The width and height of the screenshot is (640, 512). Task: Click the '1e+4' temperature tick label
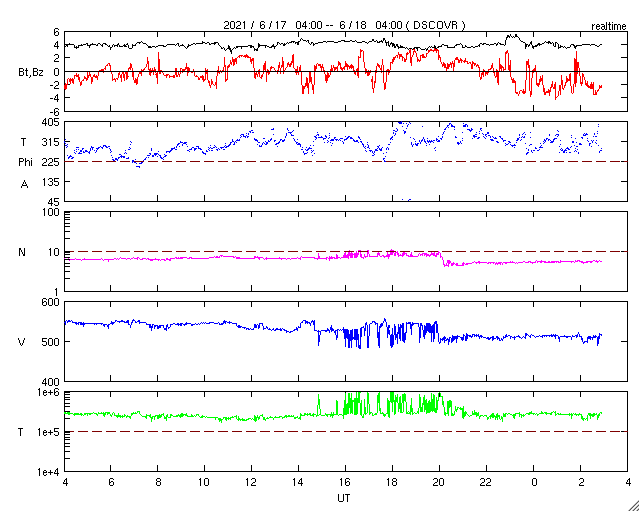[x=48, y=472]
